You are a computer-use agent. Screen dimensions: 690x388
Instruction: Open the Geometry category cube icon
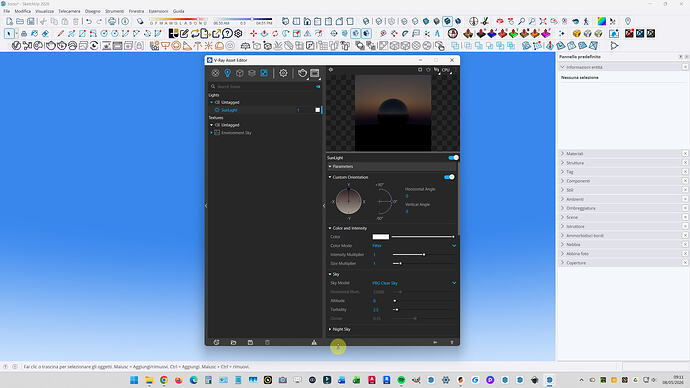pyautogui.click(x=240, y=73)
